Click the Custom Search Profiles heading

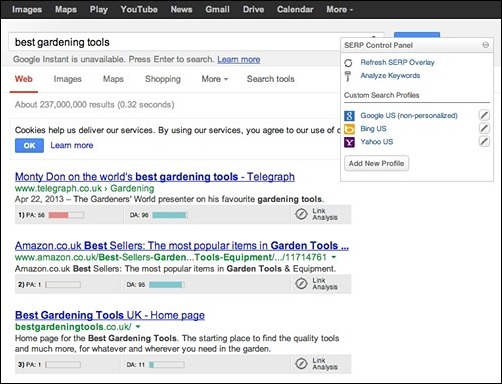coord(381,95)
